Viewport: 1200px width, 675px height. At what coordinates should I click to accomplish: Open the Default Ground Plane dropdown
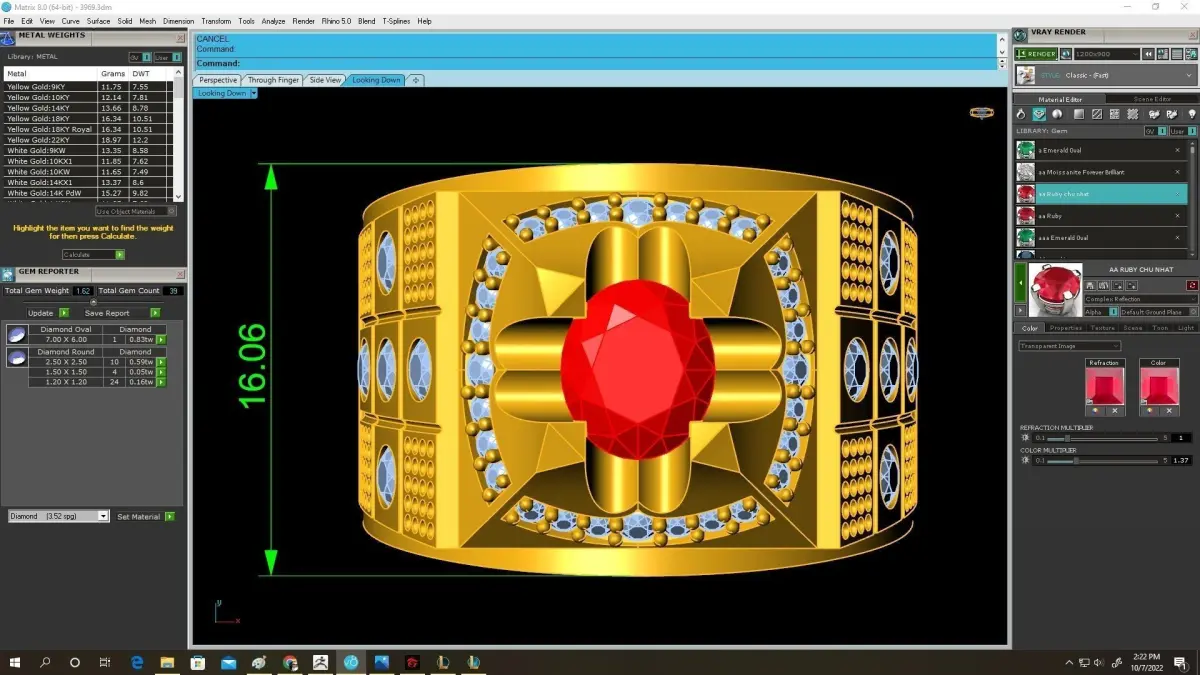[x=1158, y=312]
